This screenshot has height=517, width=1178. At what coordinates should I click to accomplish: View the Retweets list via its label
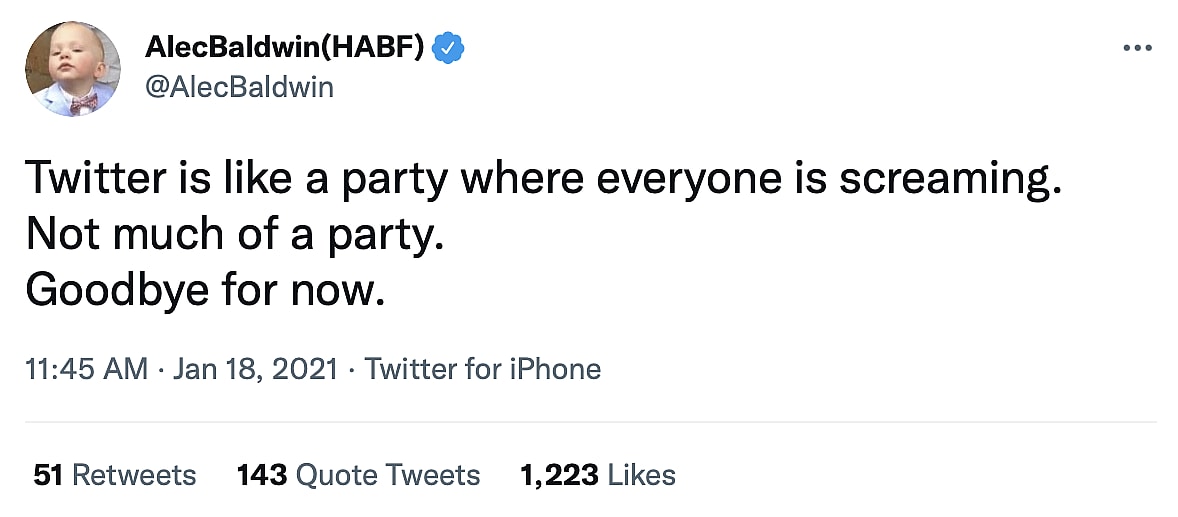(x=135, y=474)
